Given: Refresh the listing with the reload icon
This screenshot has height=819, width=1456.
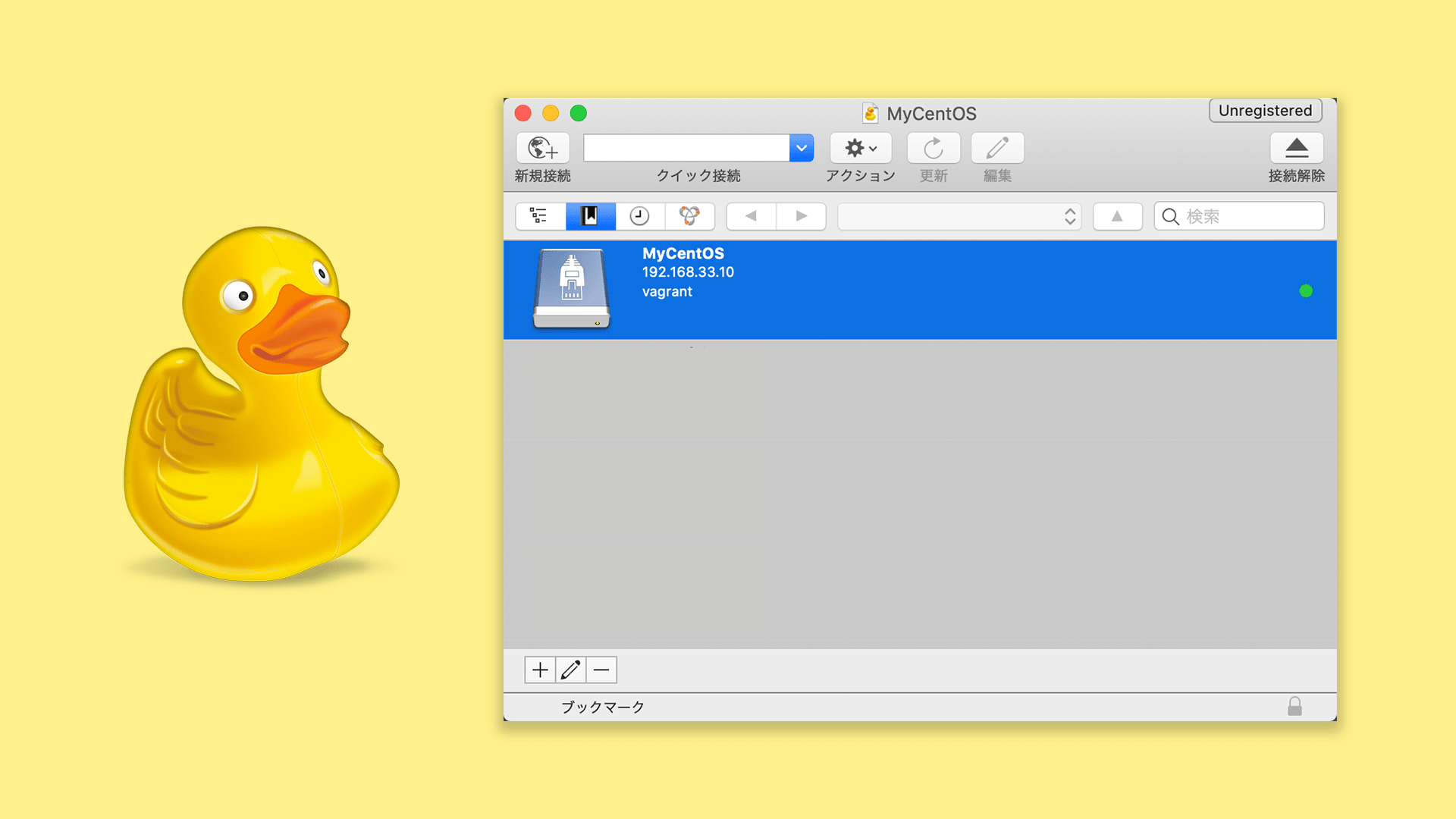Looking at the screenshot, I should [x=934, y=148].
